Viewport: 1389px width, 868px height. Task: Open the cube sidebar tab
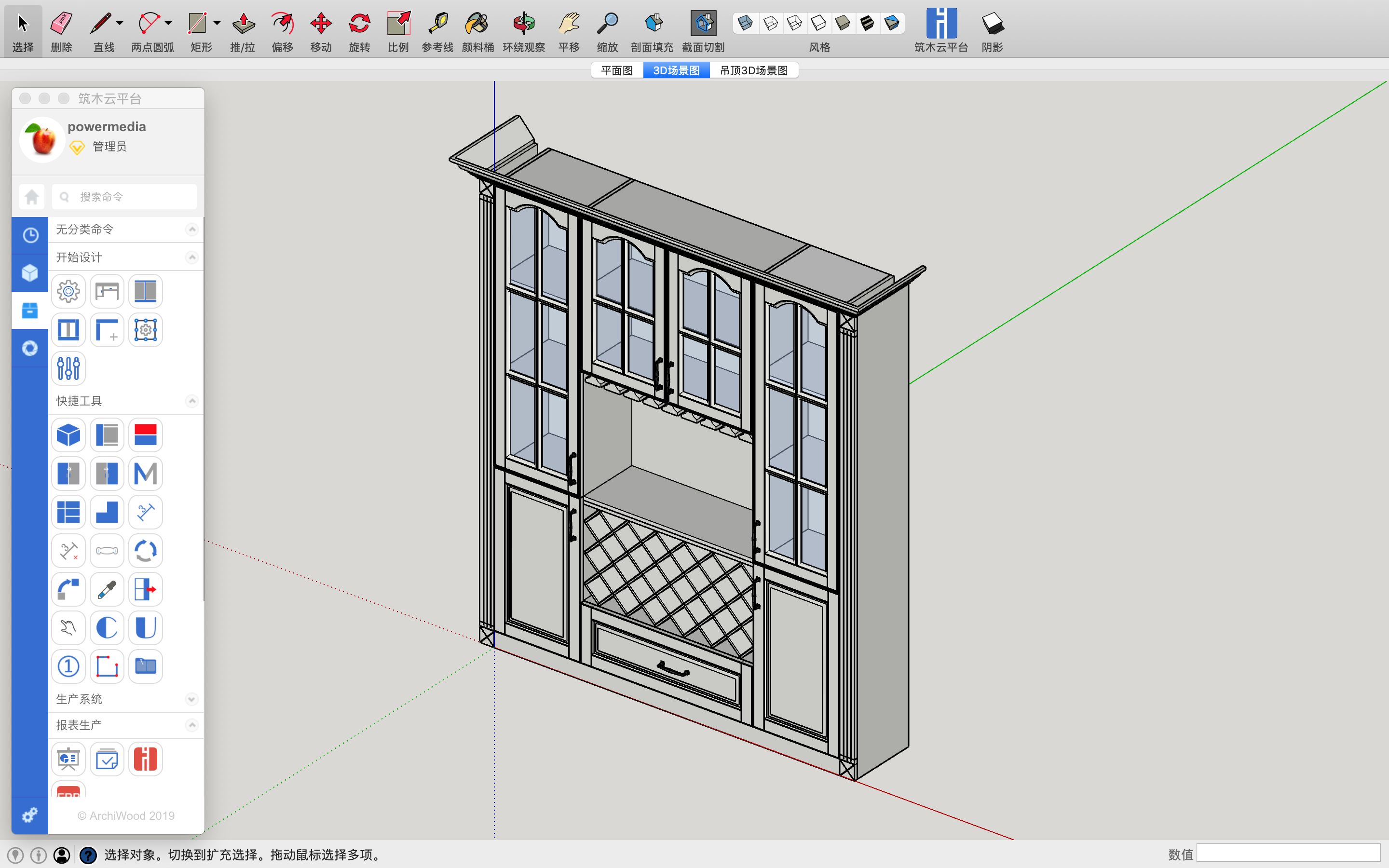click(30, 272)
